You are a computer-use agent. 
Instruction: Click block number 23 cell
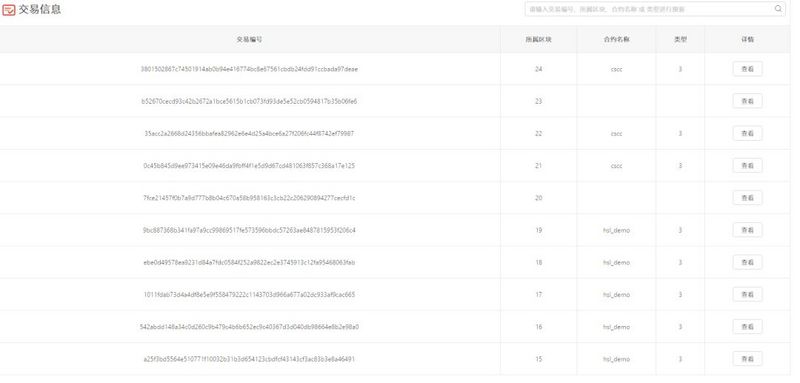pos(538,101)
